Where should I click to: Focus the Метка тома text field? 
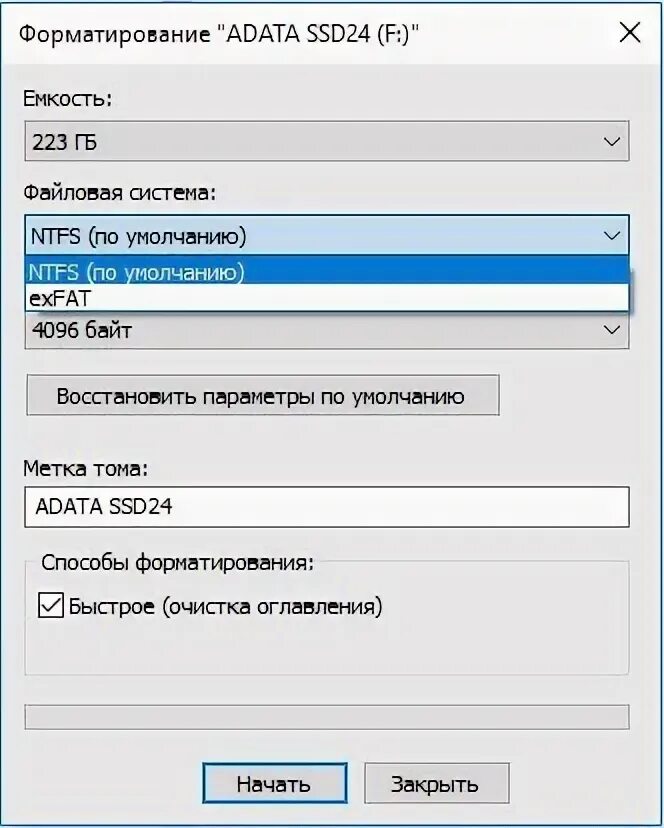(x=326, y=507)
